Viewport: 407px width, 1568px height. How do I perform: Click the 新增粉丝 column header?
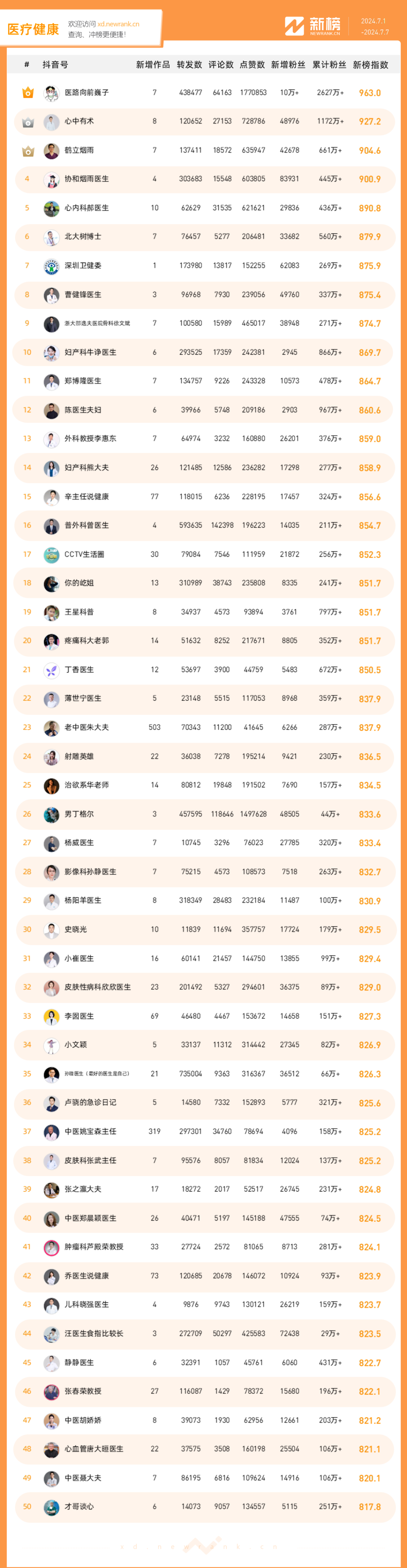pyautogui.click(x=288, y=65)
